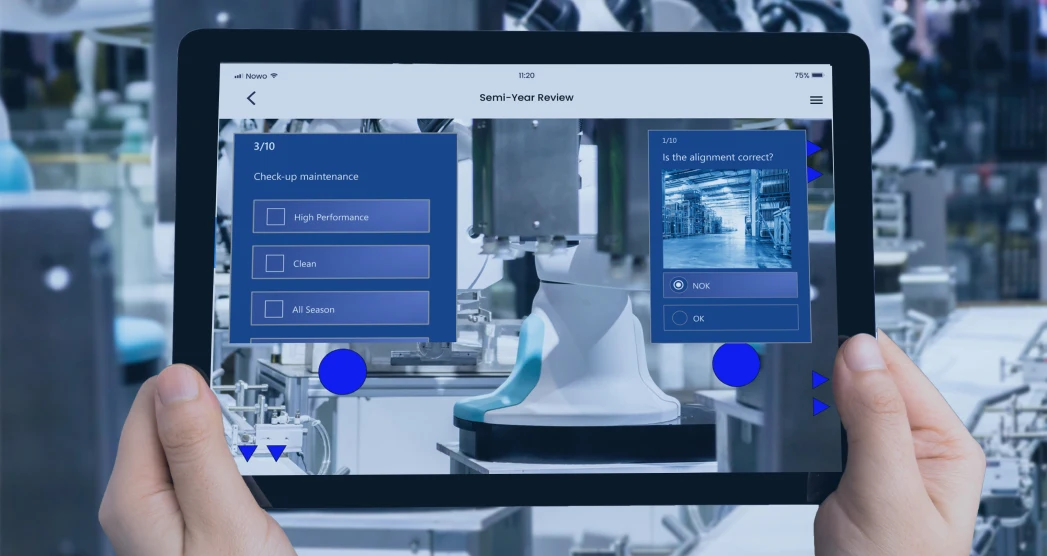Enable the All Season checkbox
Image resolution: width=1047 pixels, height=556 pixels.
click(274, 309)
